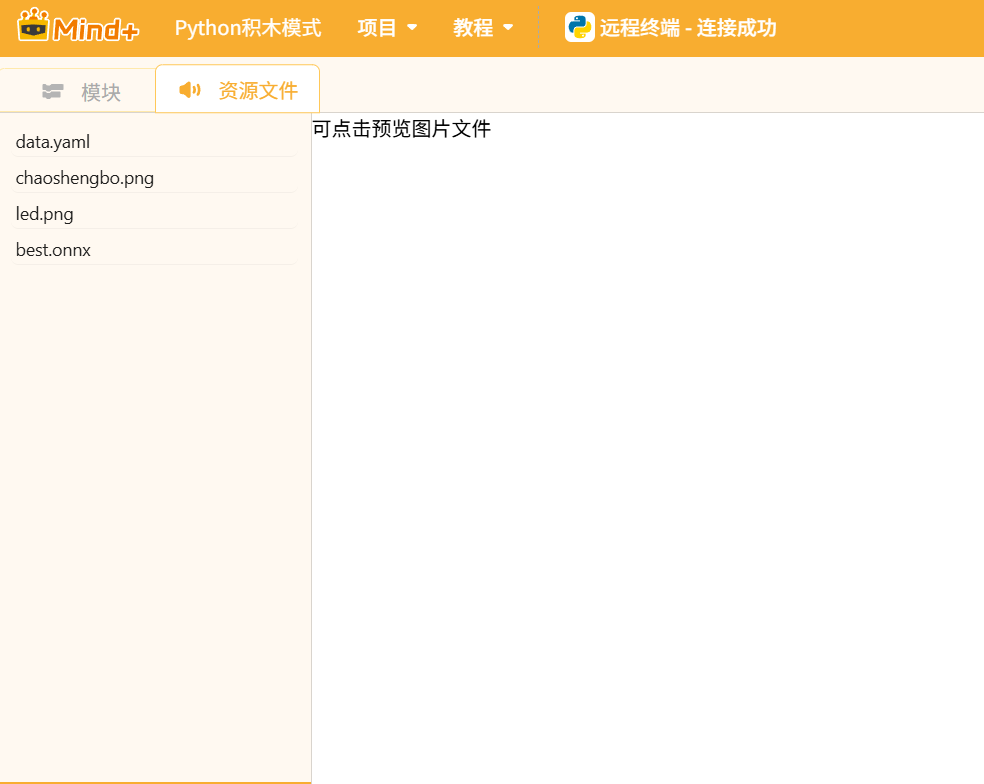Click the speaker icon on 资源文件 tab
This screenshot has height=784, width=984.
pyautogui.click(x=189, y=90)
